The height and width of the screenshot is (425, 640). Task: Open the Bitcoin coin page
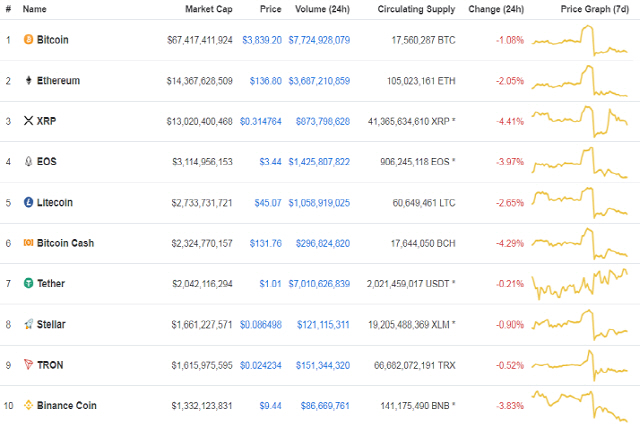(x=53, y=40)
